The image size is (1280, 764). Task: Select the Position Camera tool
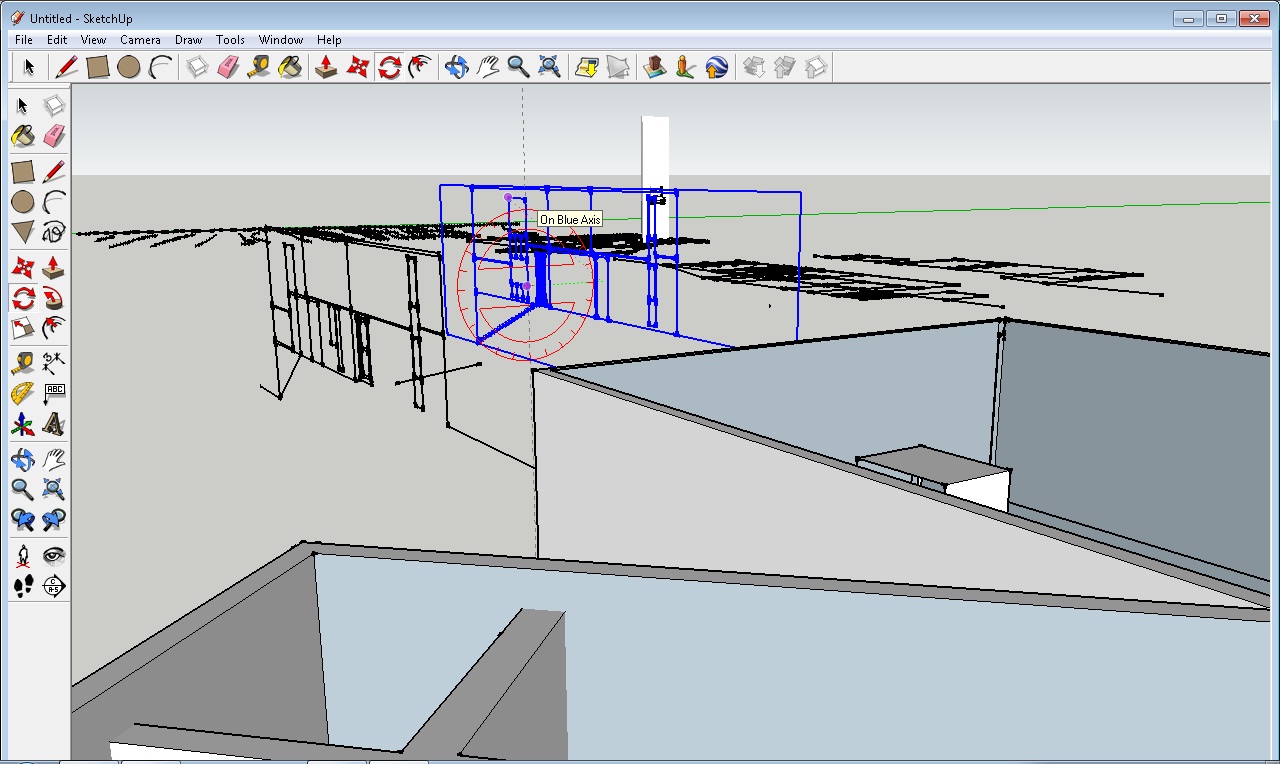tap(23, 556)
